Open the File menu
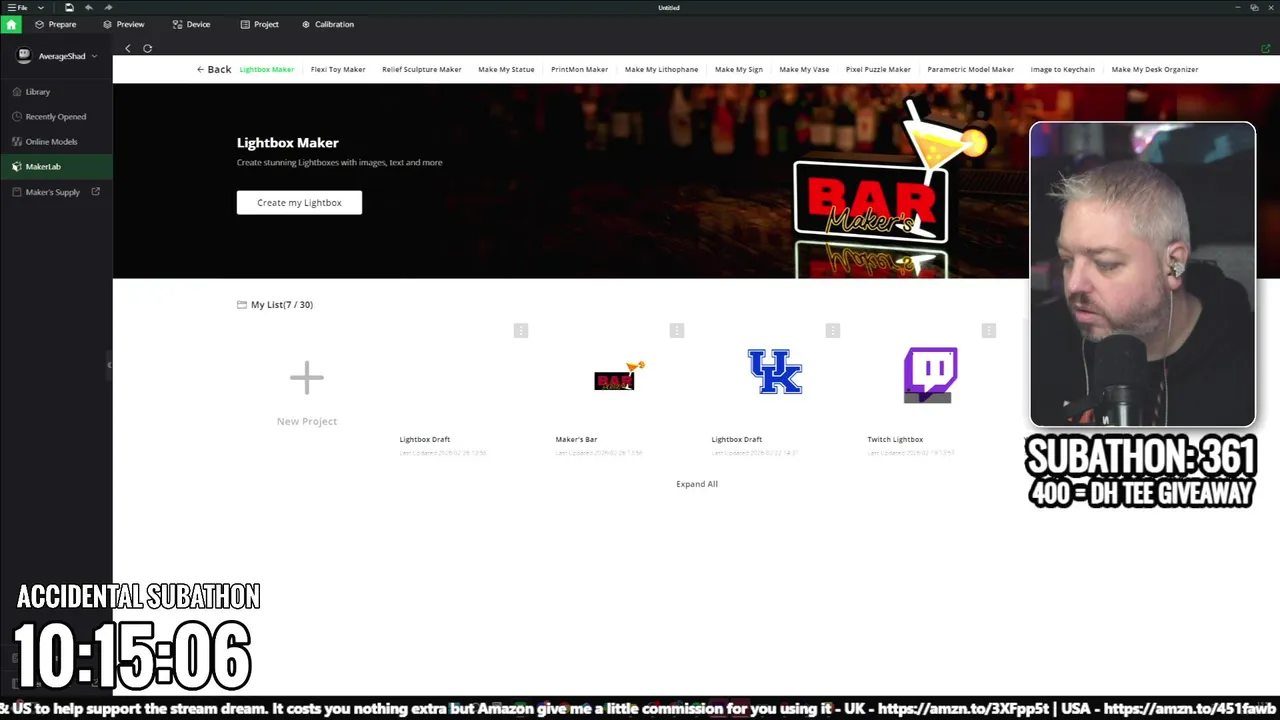1280x720 pixels. pos(17,7)
